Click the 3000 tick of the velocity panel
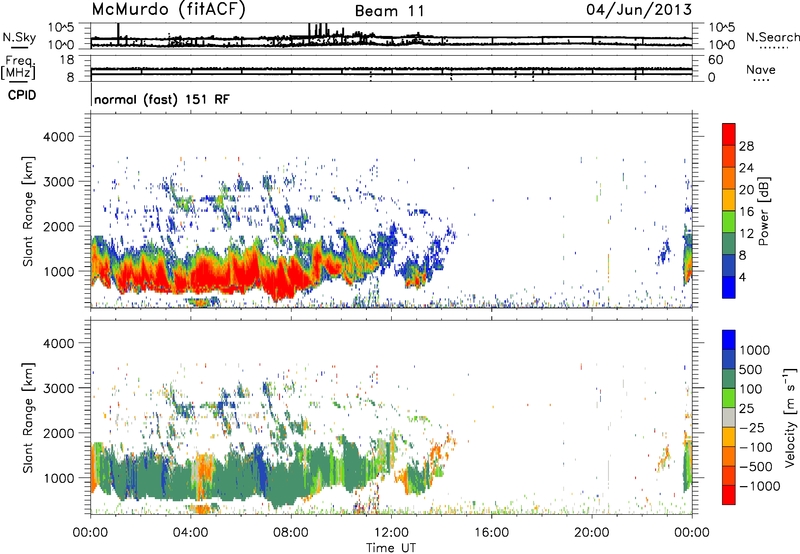Viewport: 800px width, 554px height. coord(59,388)
